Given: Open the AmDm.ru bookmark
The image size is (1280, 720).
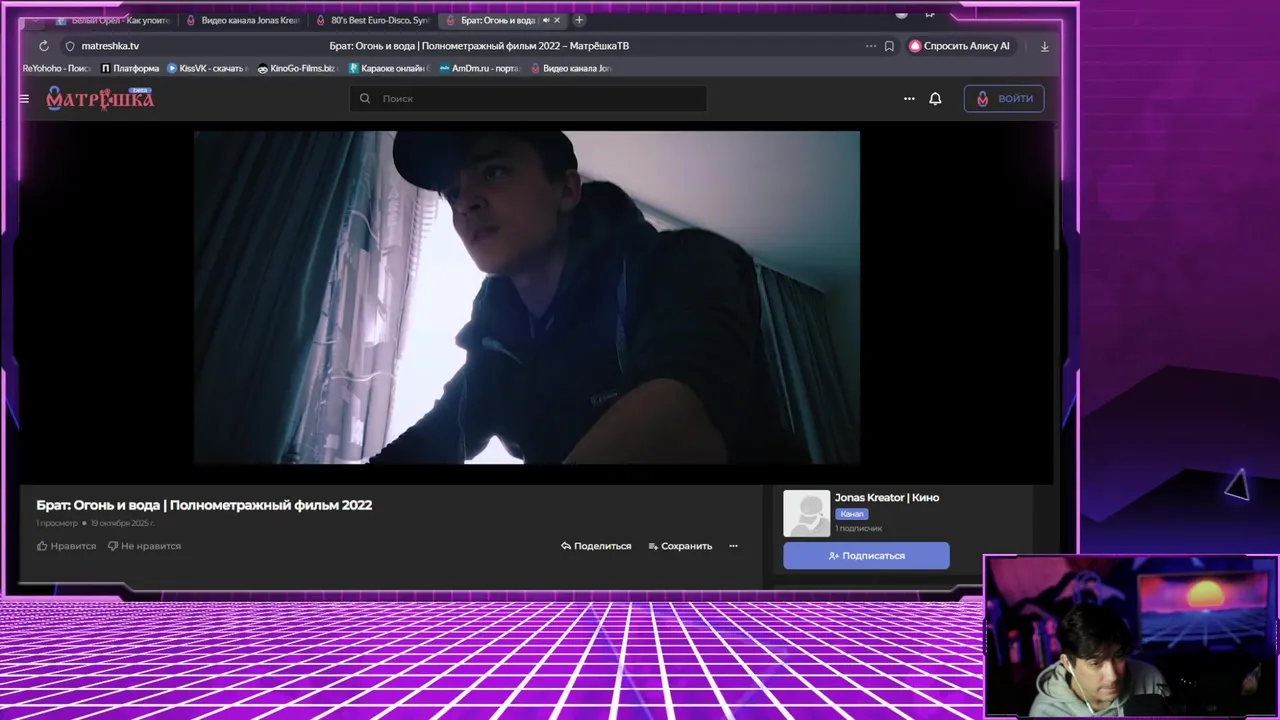Looking at the screenshot, I should coord(480,68).
